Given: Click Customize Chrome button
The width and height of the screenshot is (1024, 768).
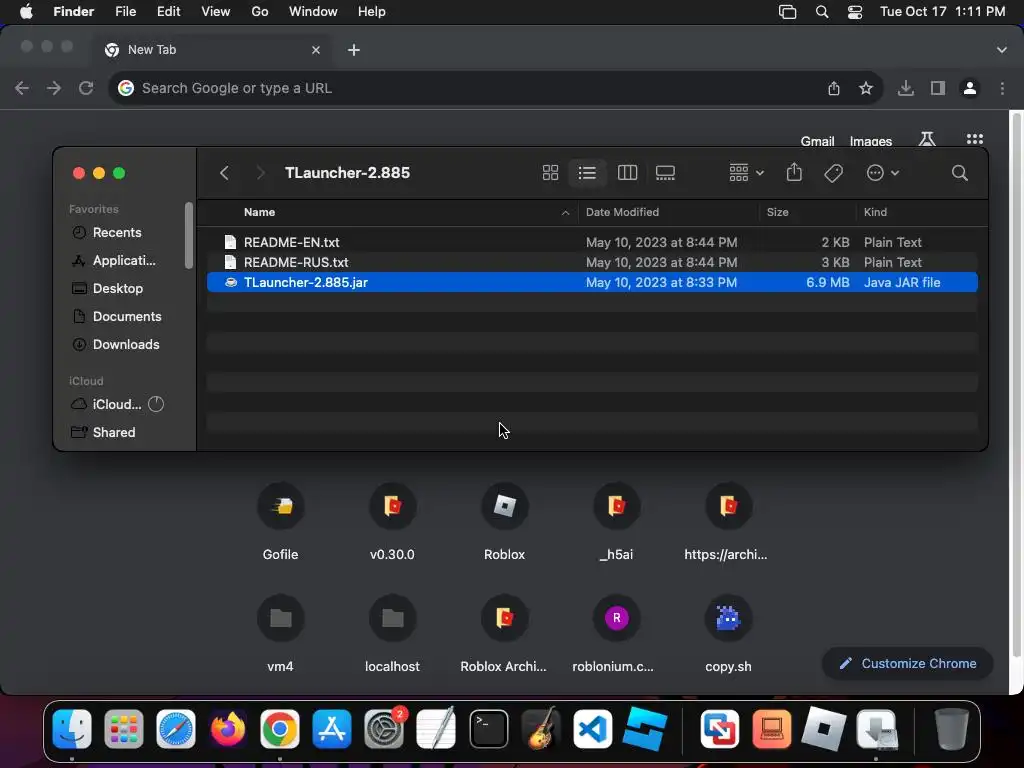Looking at the screenshot, I should tap(908, 664).
